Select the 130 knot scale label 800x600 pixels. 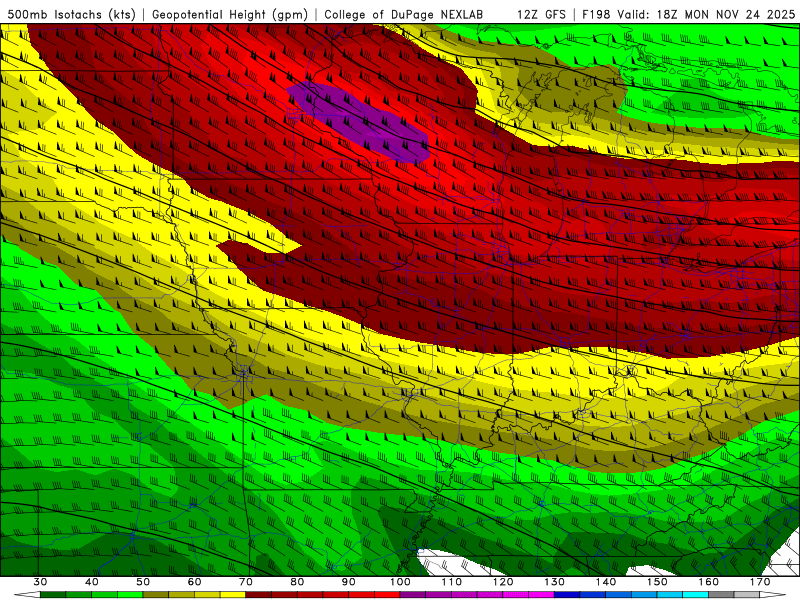(554, 582)
